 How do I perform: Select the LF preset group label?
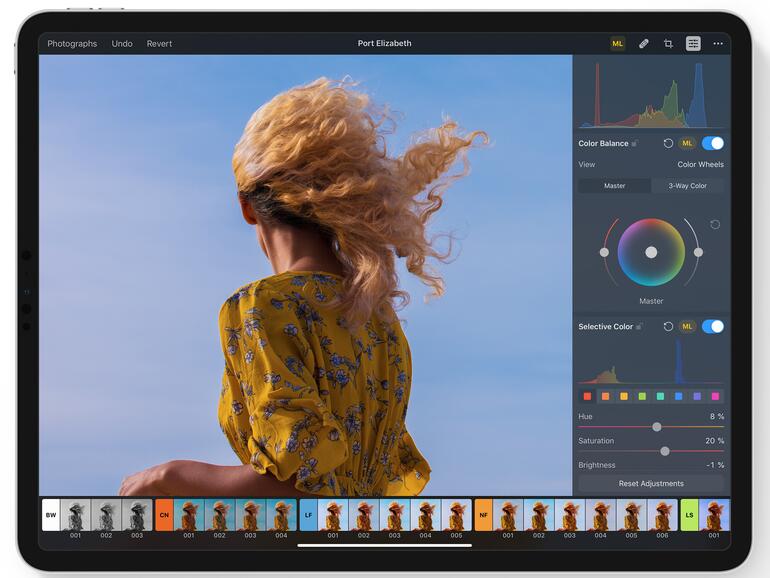click(x=308, y=515)
